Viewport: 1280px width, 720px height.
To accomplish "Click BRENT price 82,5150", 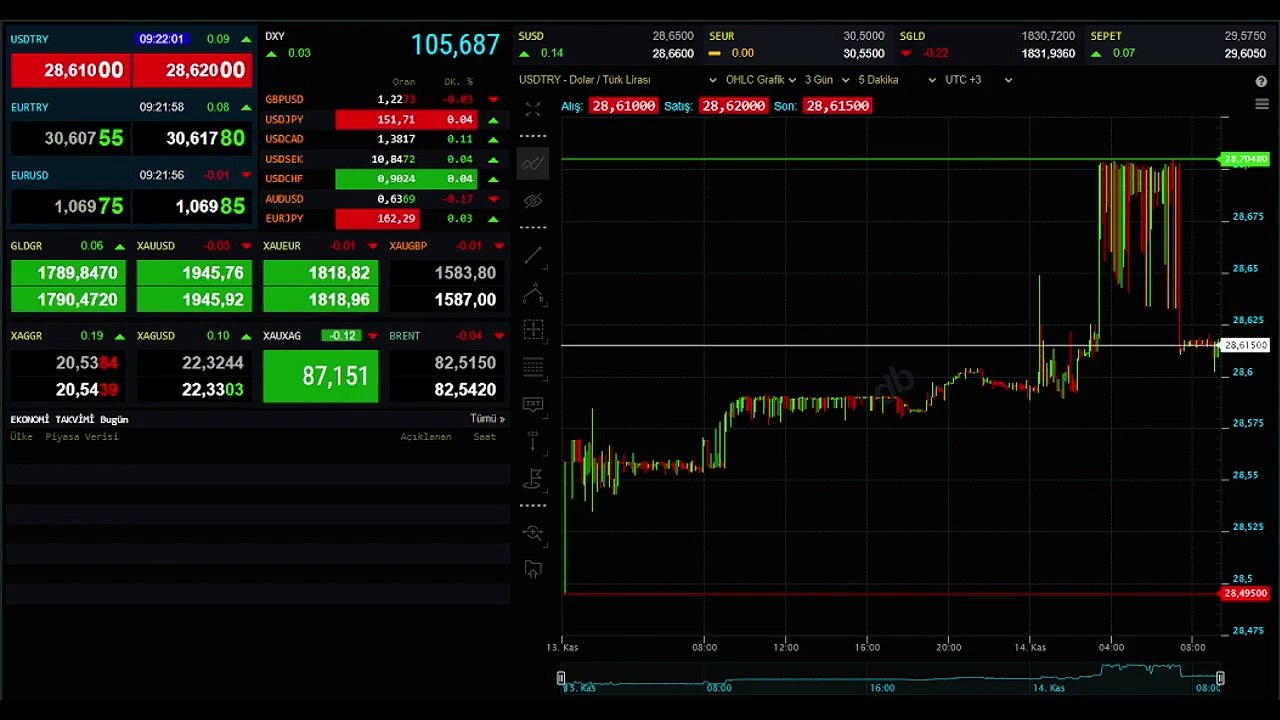I will [447, 363].
